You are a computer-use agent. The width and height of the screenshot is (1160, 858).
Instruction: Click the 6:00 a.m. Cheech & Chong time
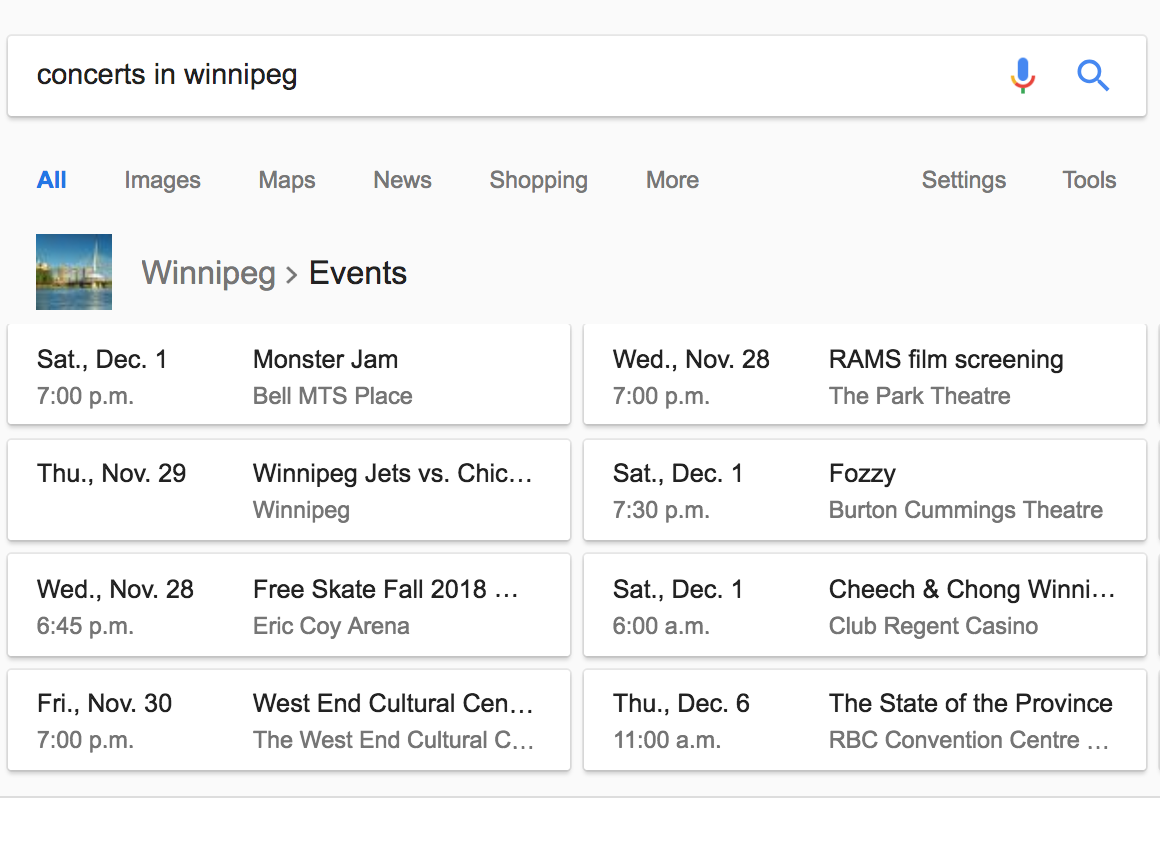661,626
